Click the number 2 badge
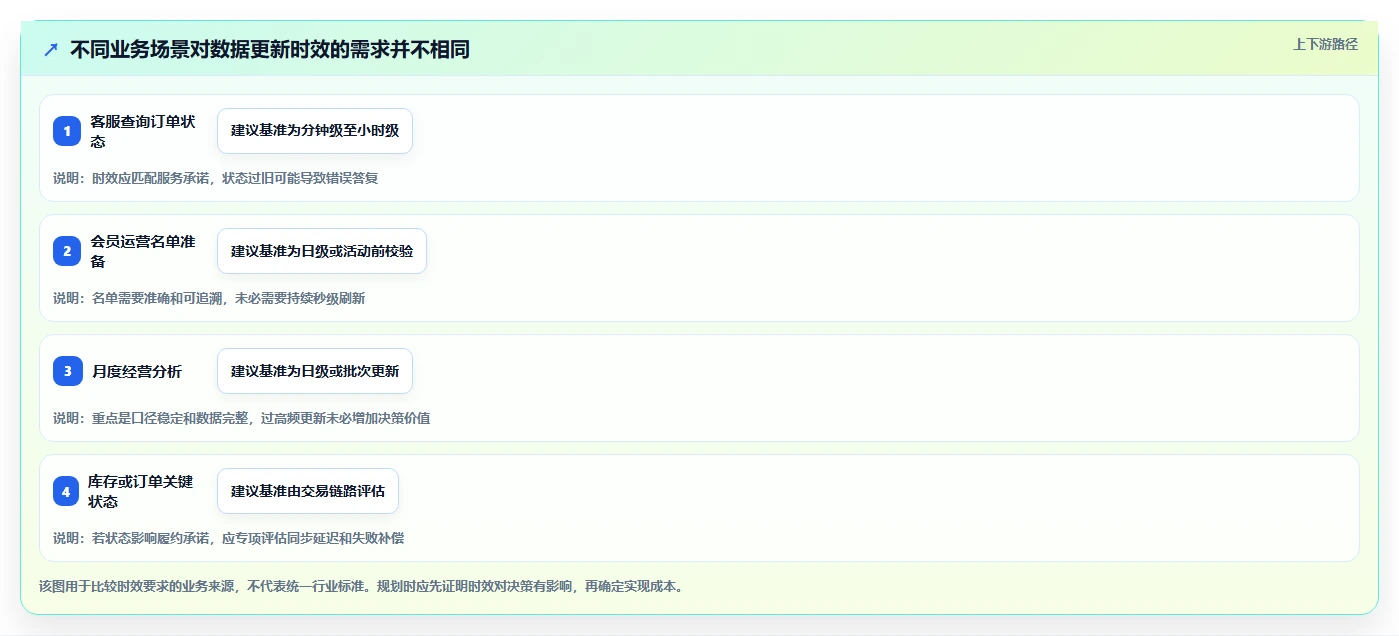1399x636 pixels. pyautogui.click(x=67, y=251)
